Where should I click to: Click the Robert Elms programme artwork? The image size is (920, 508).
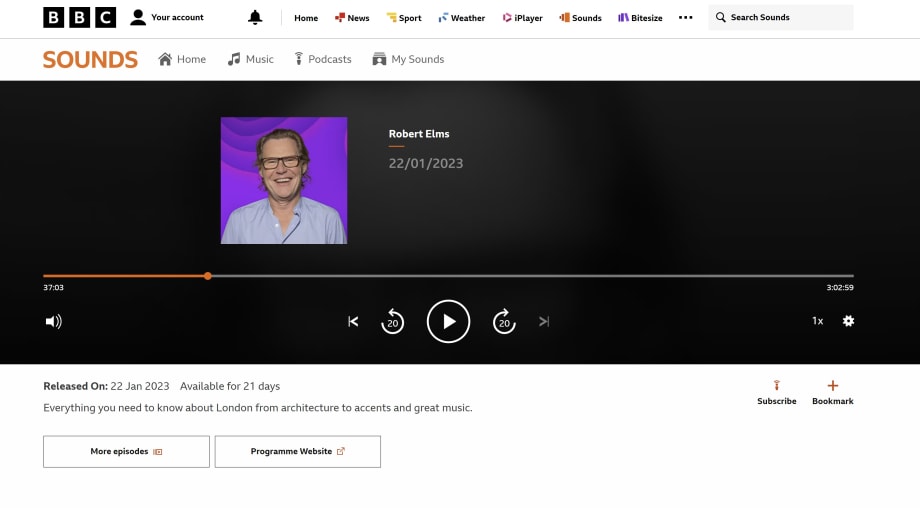coord(284,181)
